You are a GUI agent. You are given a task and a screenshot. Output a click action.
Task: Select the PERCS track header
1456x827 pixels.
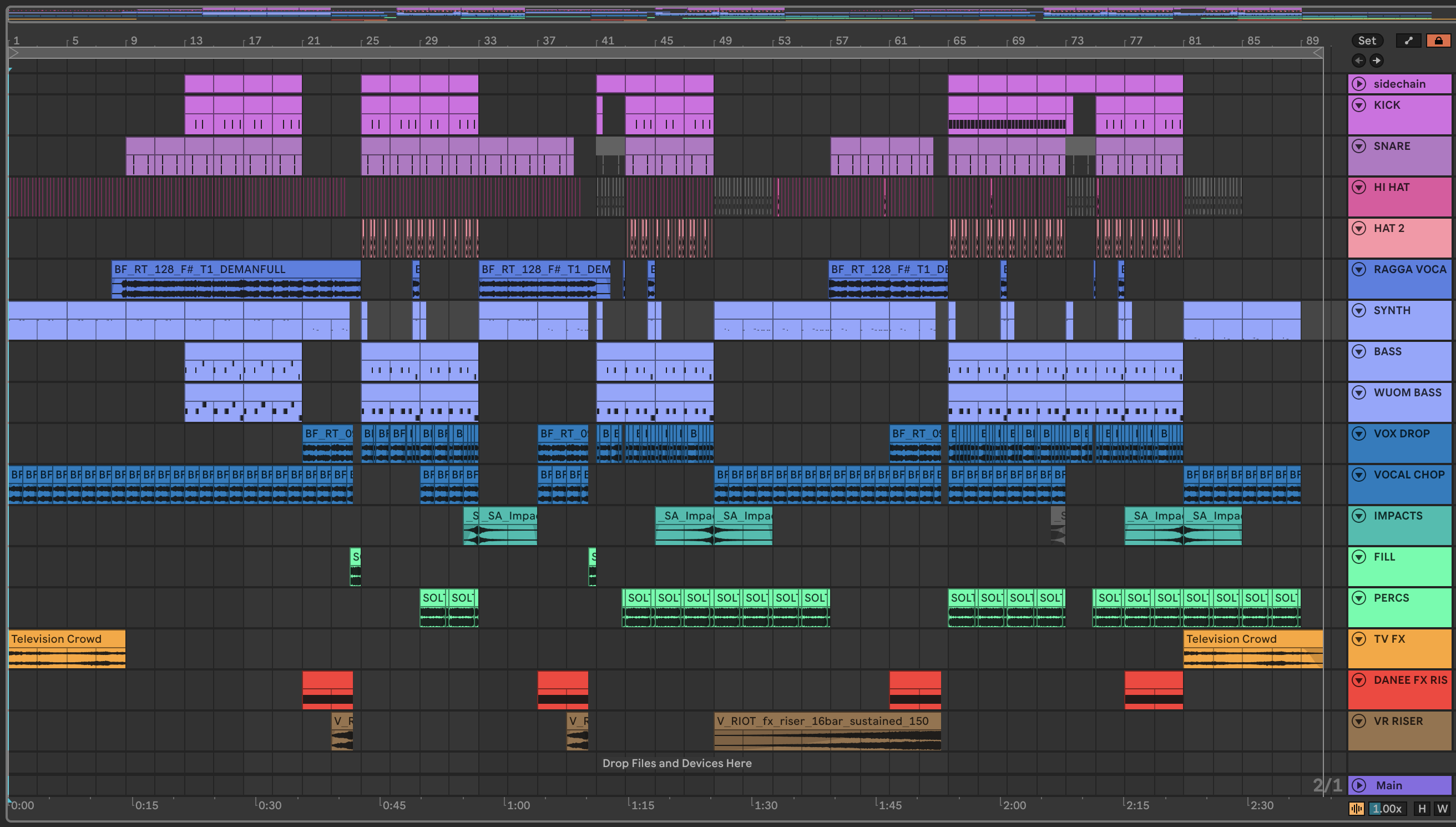click(1391, 598)
